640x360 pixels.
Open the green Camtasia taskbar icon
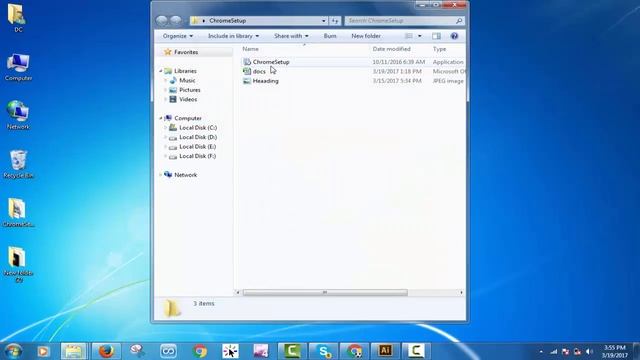tap(292, 351)
